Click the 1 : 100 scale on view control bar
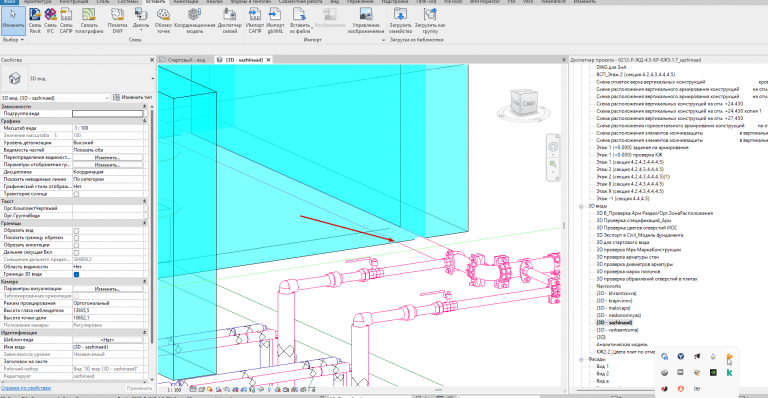 (174, 390)
